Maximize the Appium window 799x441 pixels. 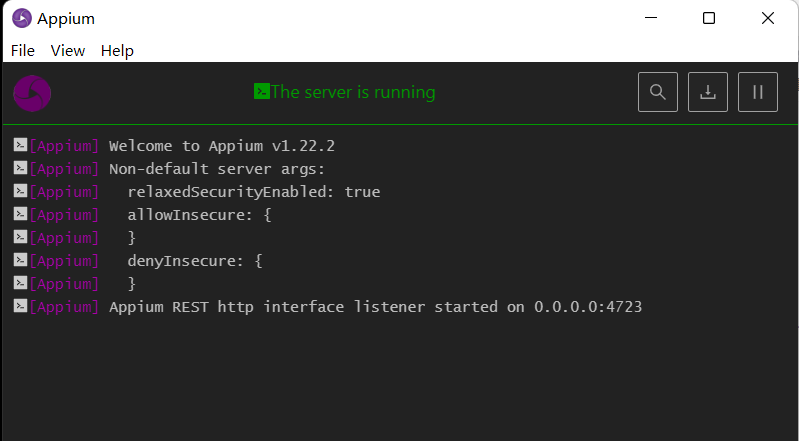click(x=709, y=18)
